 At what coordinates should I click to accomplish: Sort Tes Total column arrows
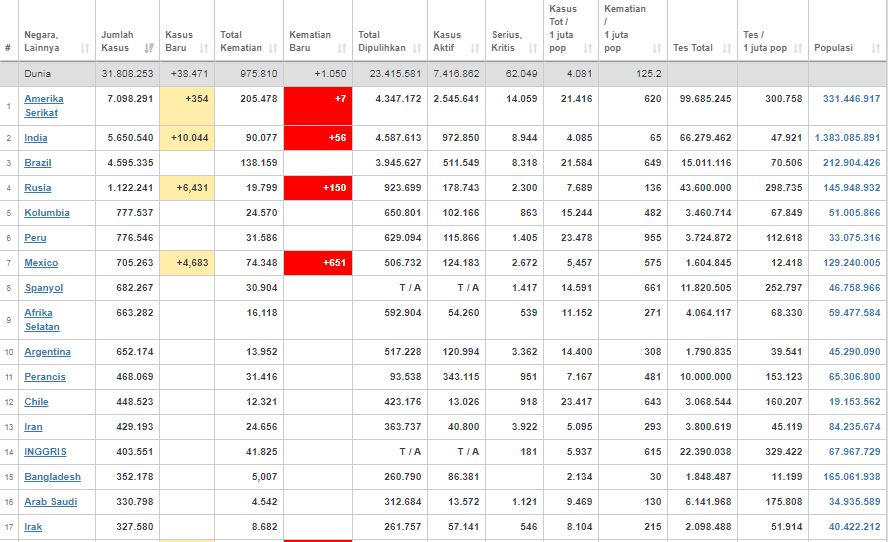click(727, 48)
